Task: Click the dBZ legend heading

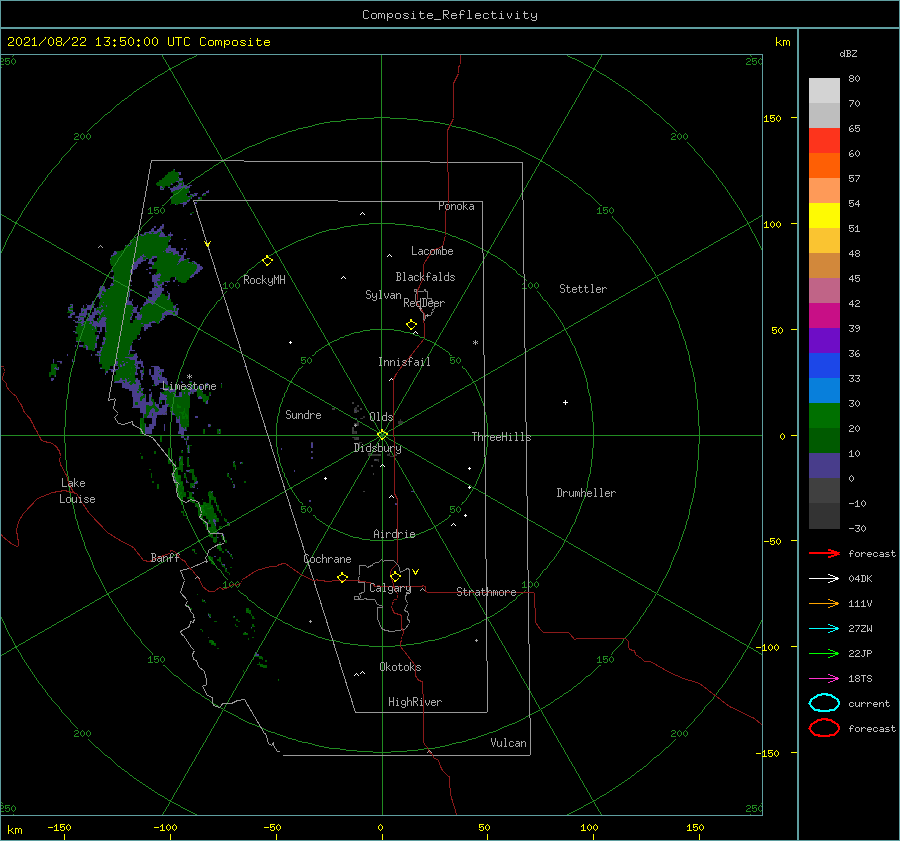Action: click(x=848, y=53)
